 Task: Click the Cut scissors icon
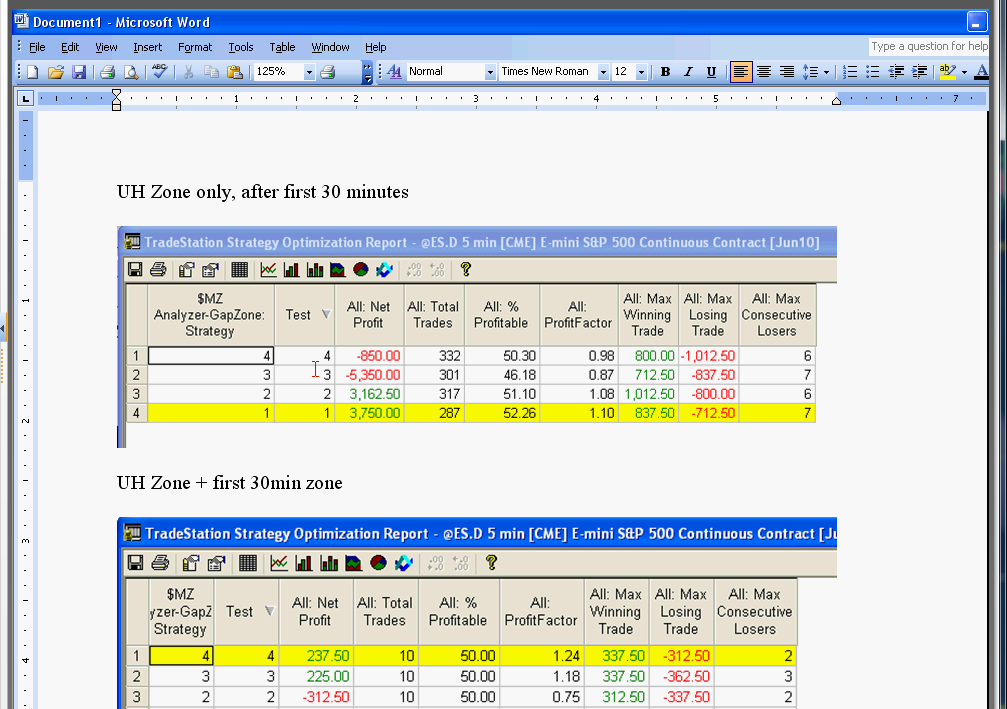tap(188, 72)
